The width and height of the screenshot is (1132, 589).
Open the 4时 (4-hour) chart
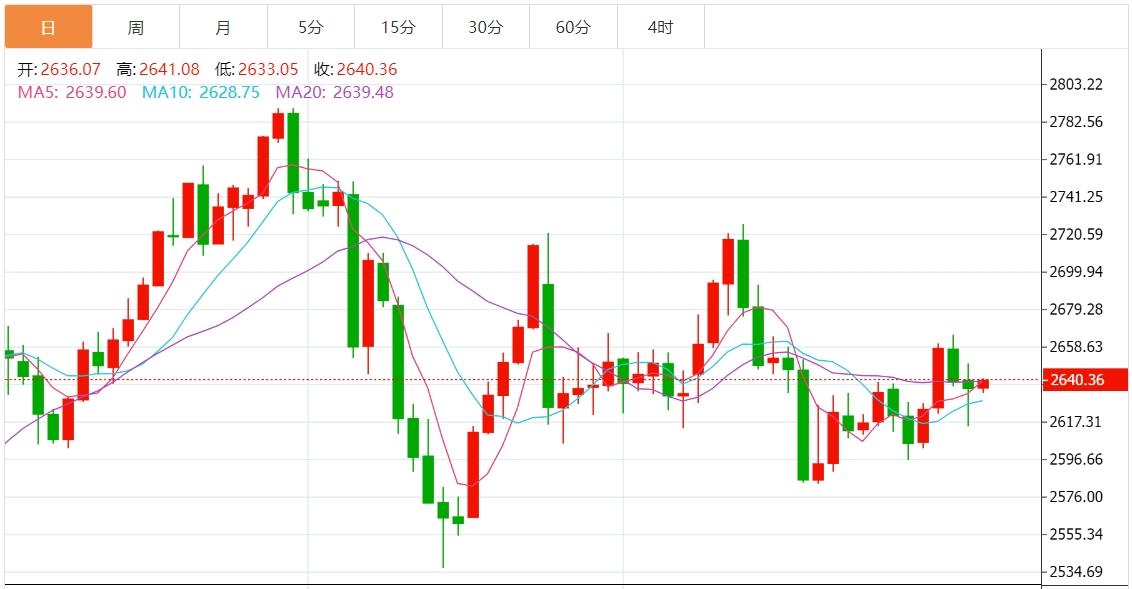click(x=660, y=27)
